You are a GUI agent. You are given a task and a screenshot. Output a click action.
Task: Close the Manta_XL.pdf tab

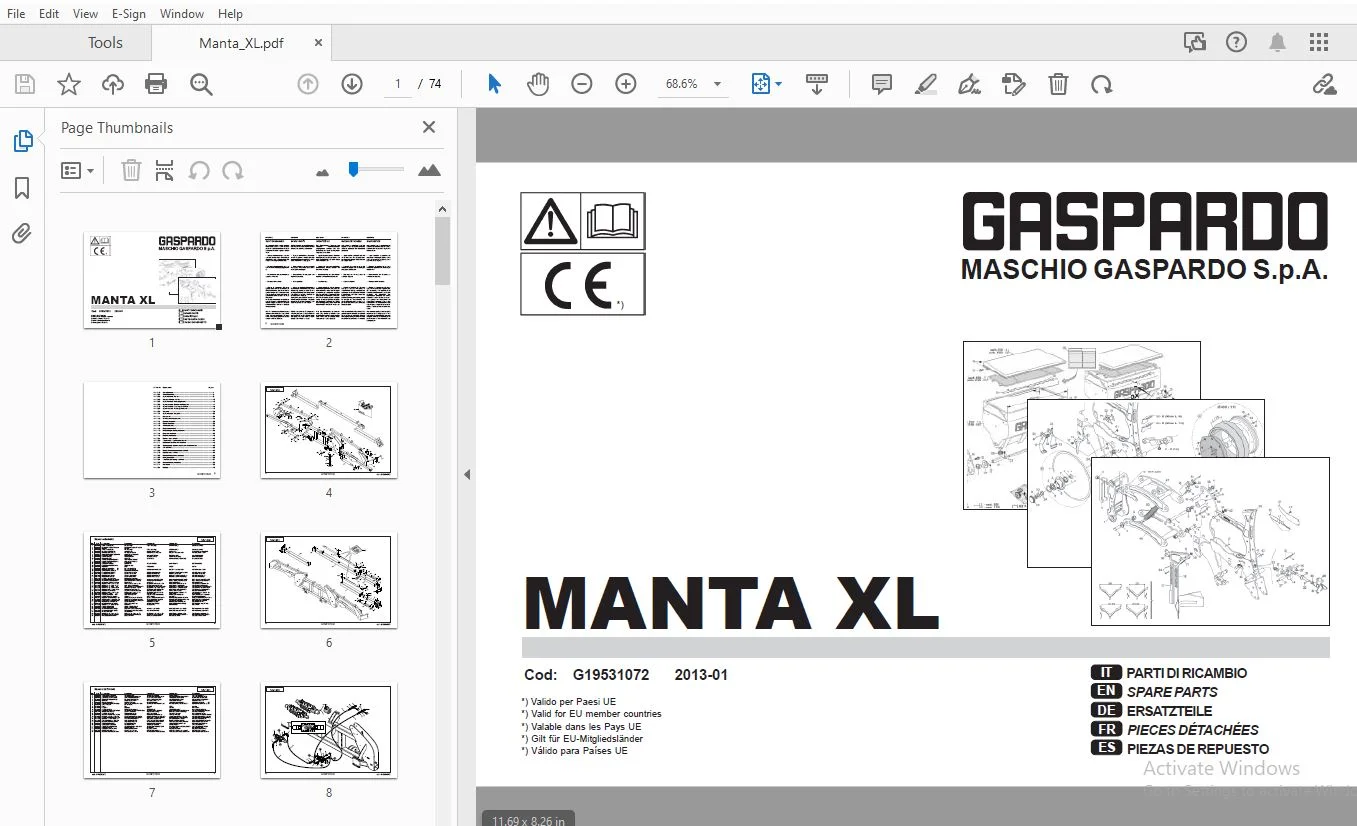tap(318, 43)
